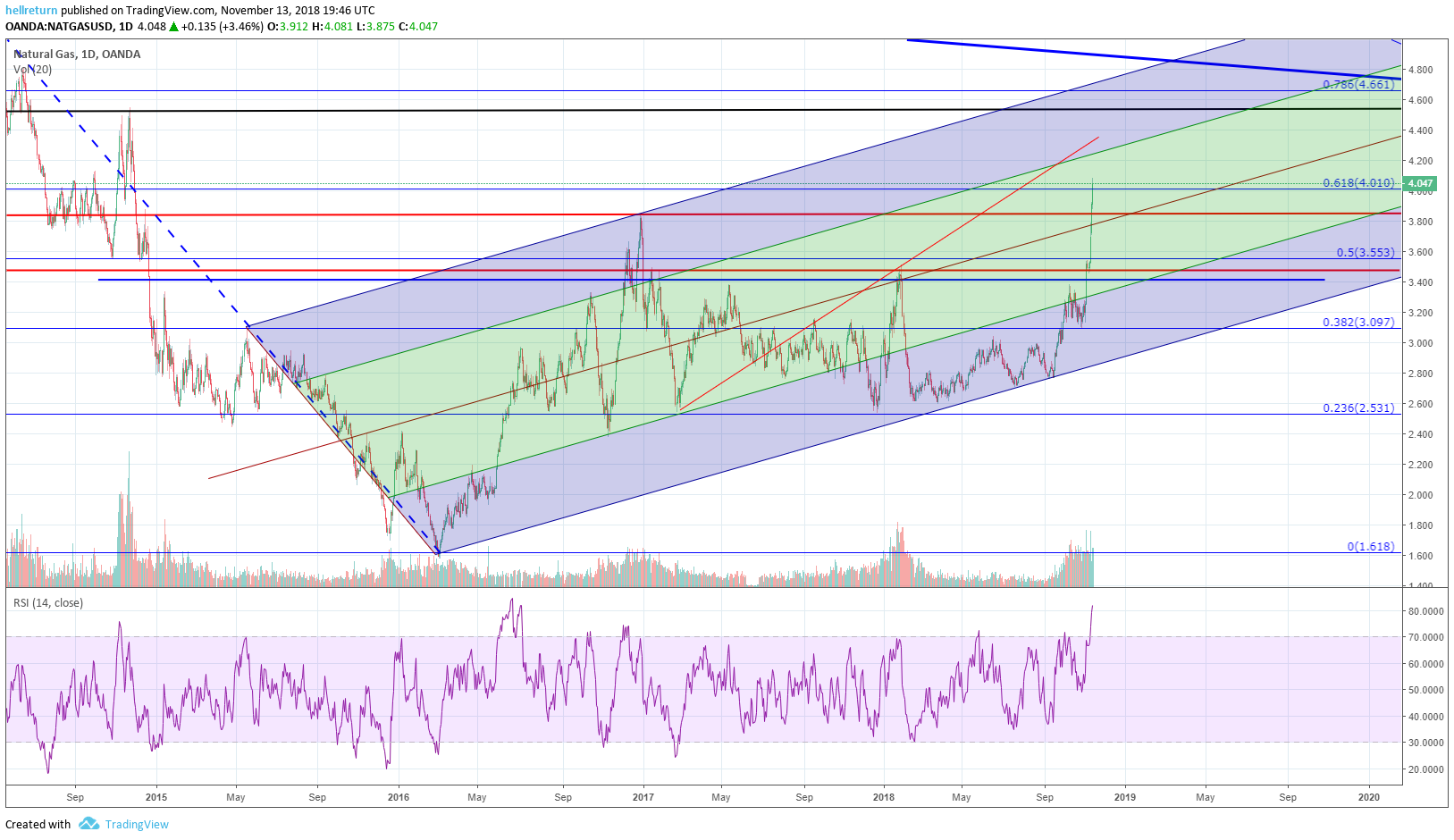The height and width of the screenshot is (840, 1454).
Task: Click the 4.600 price axis label
Action: [x=1420, y=100]
